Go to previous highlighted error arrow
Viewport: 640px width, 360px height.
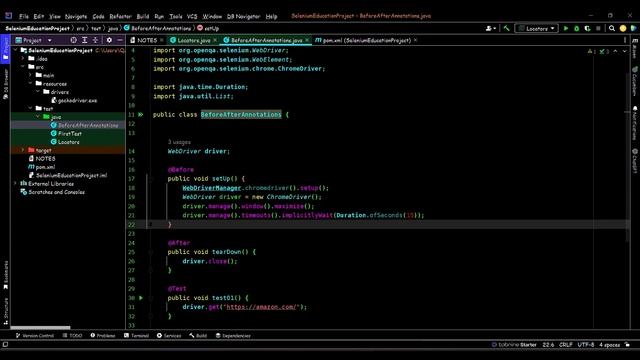pyautogui.click(x=615, y=51)
